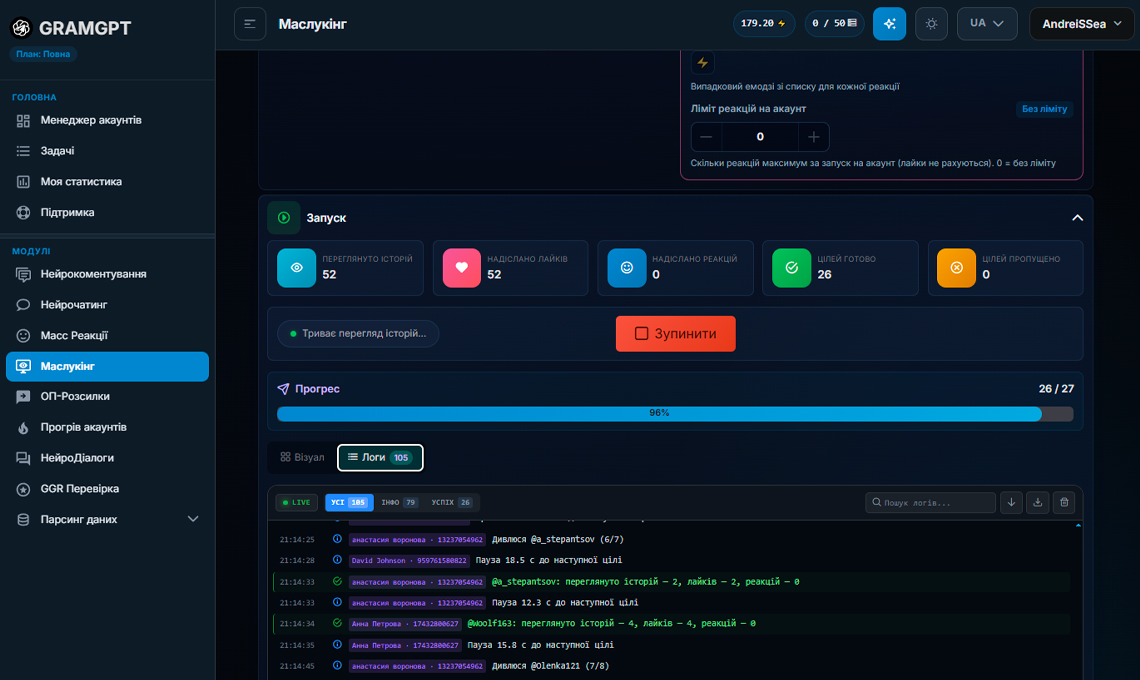Image resolution: width=1140 pixels, height=680 pixels.
Task: Click the Цілей готово checkmark icon
Action: click(792, 268)
